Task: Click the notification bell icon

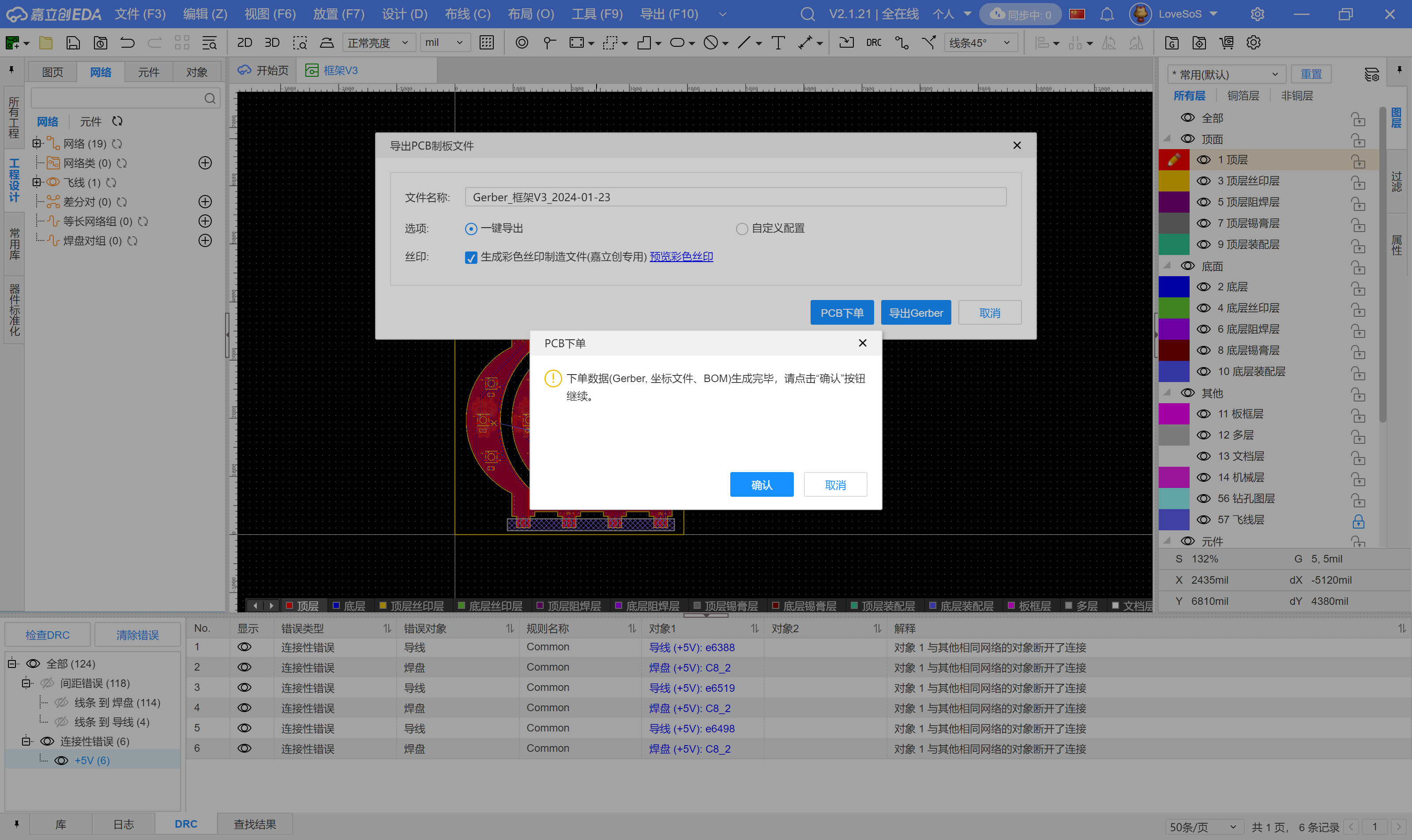Action: (x=1106, y=14)
